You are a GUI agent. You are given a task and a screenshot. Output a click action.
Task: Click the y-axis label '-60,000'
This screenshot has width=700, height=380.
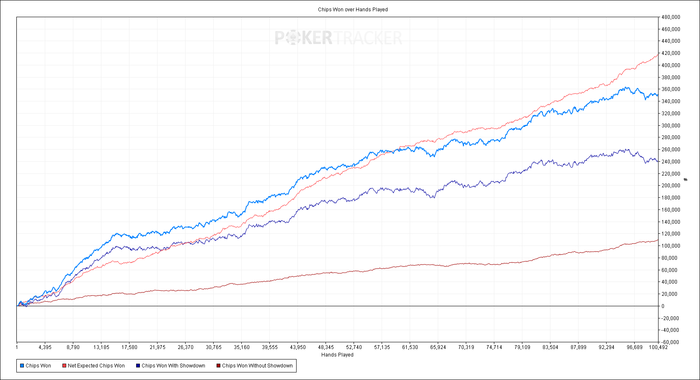click(x=671, y=342)
